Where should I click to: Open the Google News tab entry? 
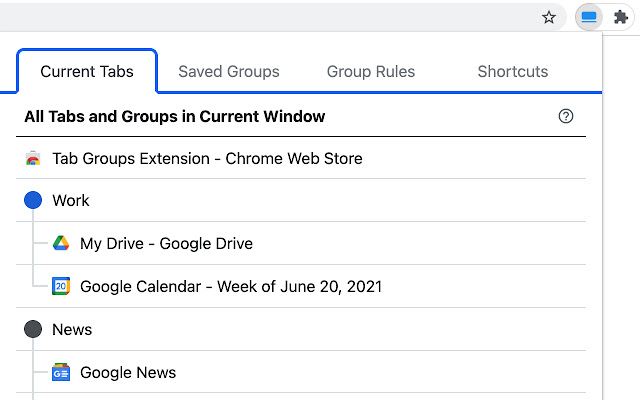[x=128, y=372]
